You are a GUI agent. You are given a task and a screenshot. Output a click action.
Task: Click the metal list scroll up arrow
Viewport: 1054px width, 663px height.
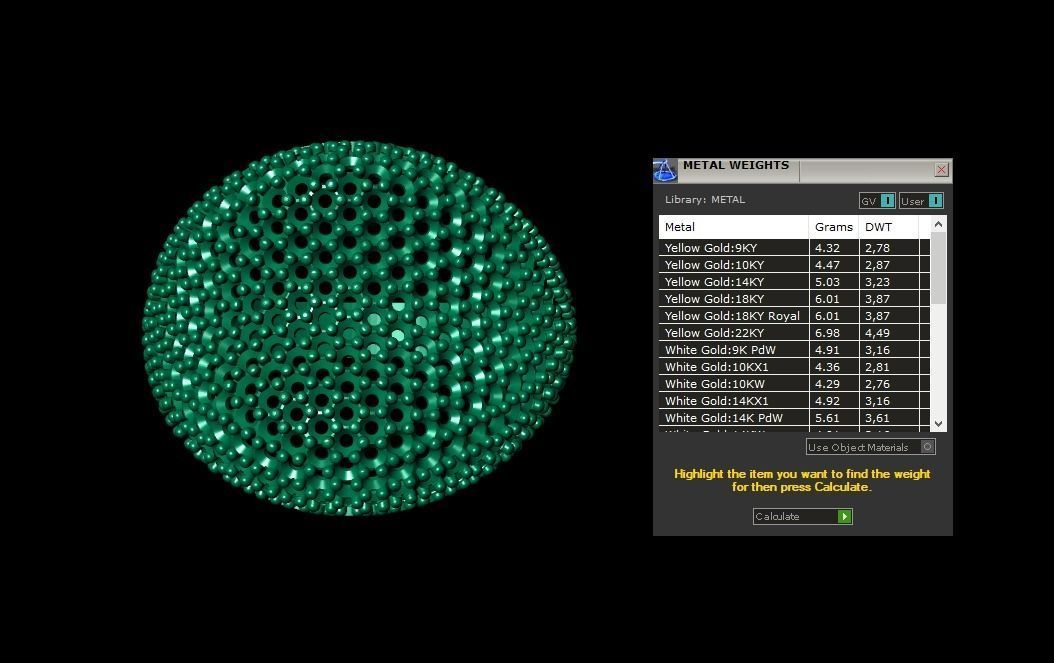pos(938,224)
